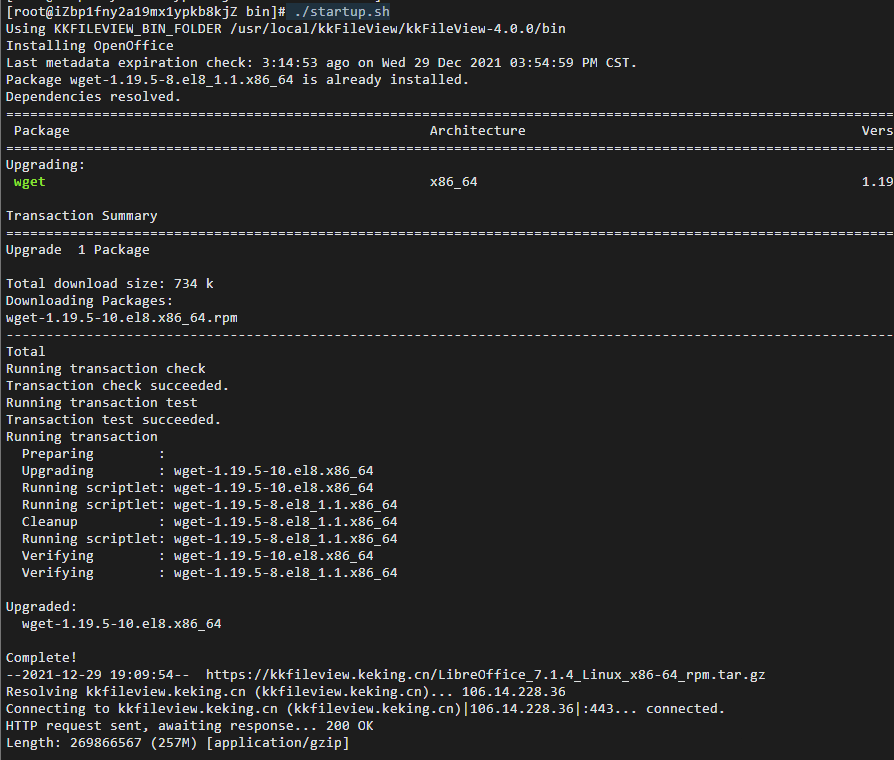Click the Upgrade 1 Package line
This screenshot has width=894, height=760.
click(78, 250)
